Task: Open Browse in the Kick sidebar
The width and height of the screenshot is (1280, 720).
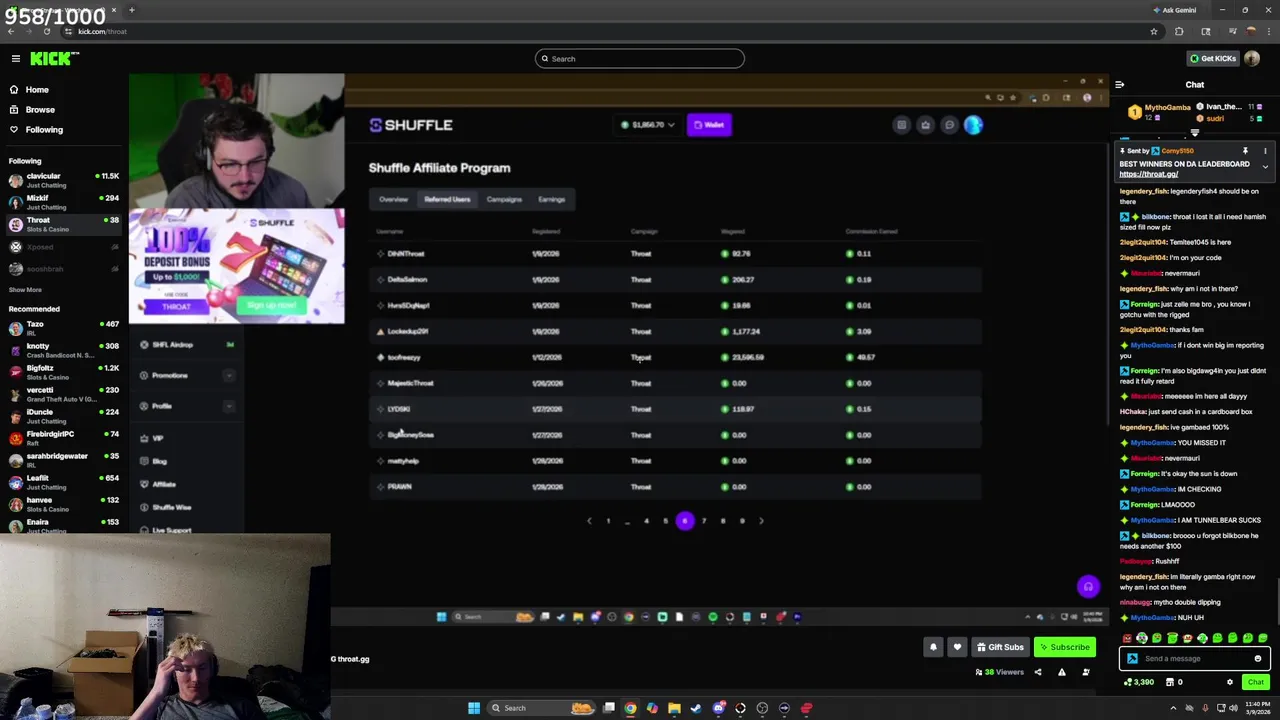Action: 40,110
